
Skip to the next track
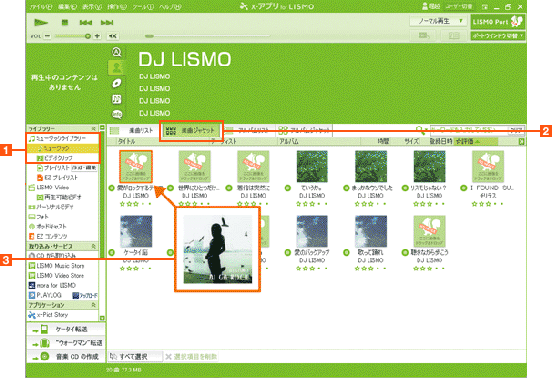107,23
